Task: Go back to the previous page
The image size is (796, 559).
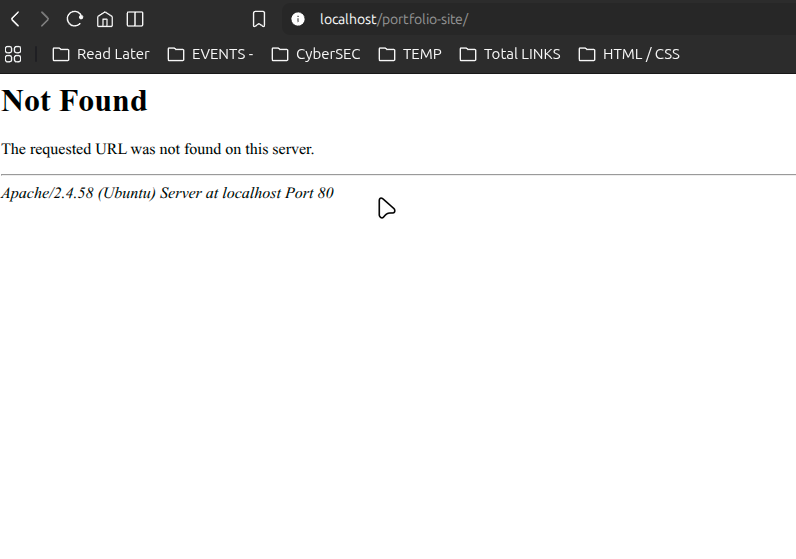Action: pos(15,19)
